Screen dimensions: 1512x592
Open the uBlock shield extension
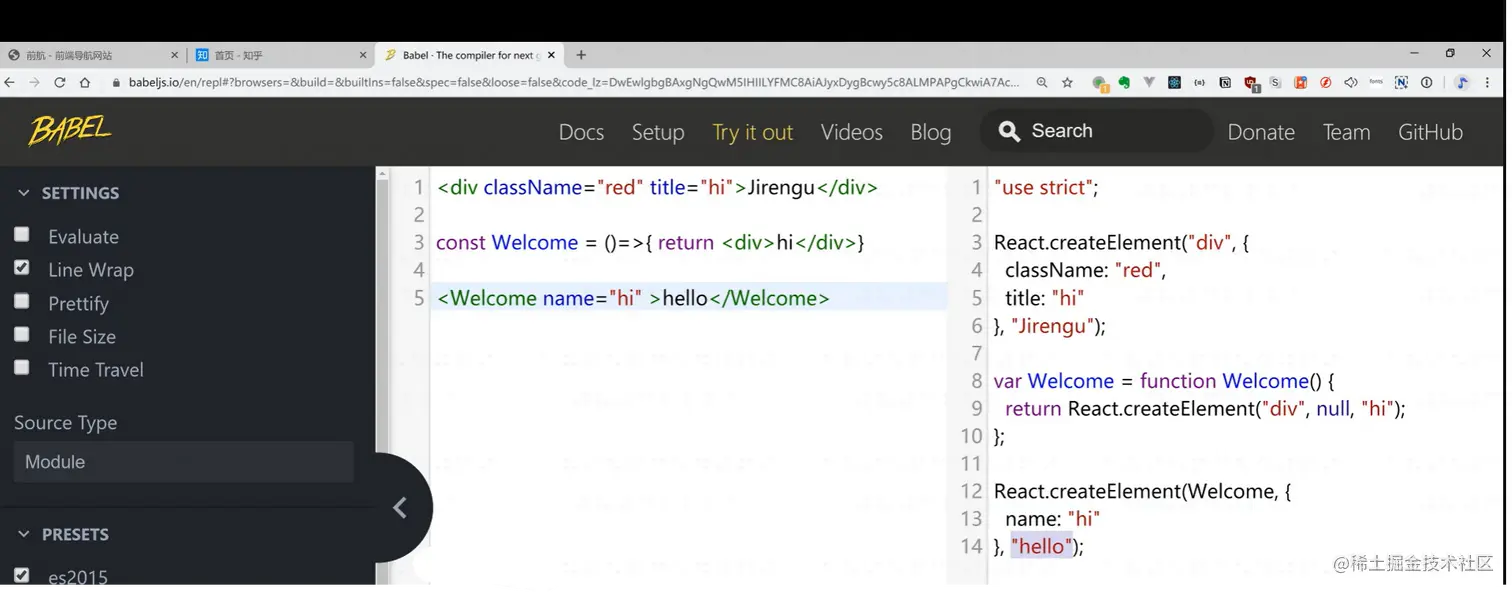(x=1250, y=84)
